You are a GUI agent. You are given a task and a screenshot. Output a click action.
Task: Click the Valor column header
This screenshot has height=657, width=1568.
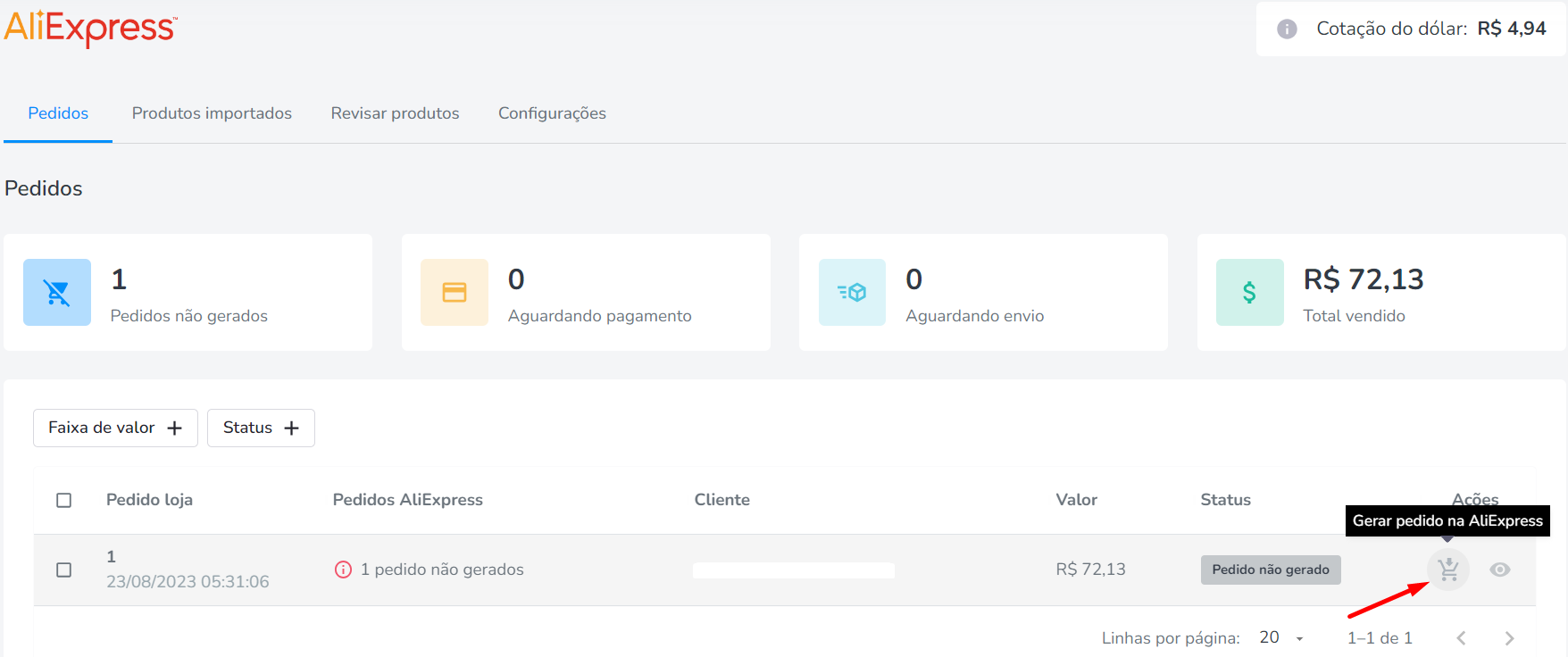point(1076,500)
